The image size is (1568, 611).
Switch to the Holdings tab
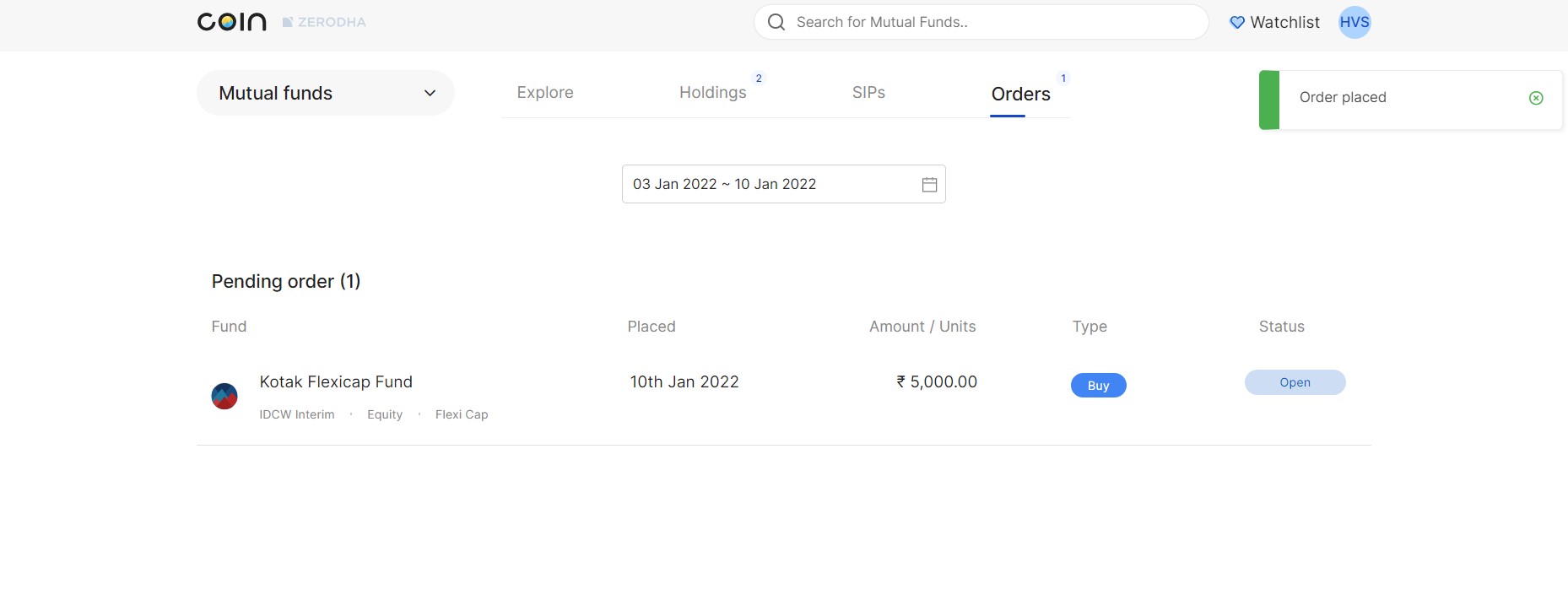coord(713,93)
